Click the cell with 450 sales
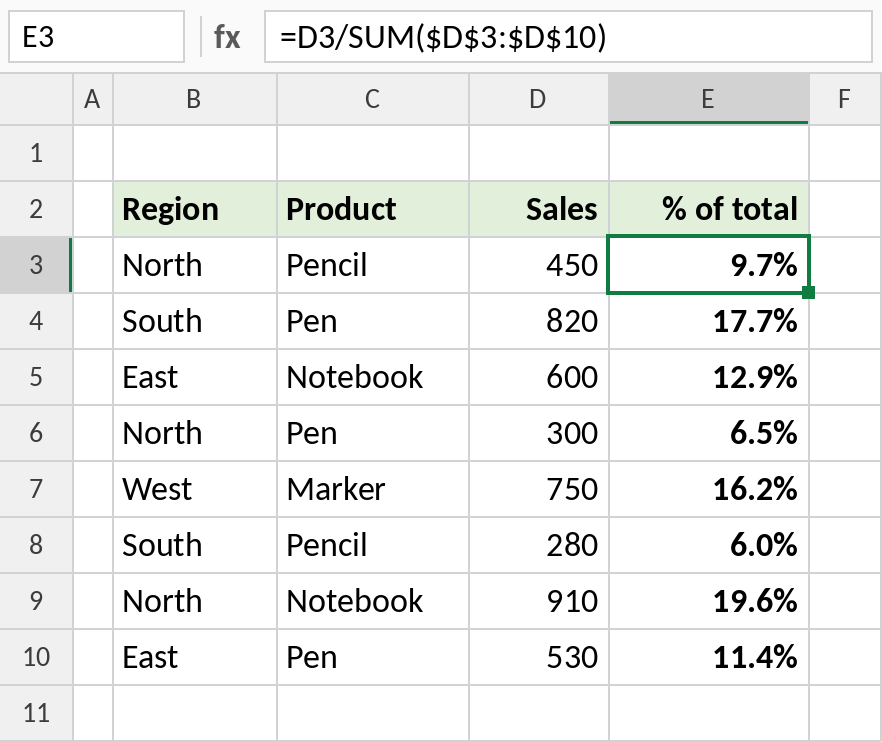 (x=538, y=265)
